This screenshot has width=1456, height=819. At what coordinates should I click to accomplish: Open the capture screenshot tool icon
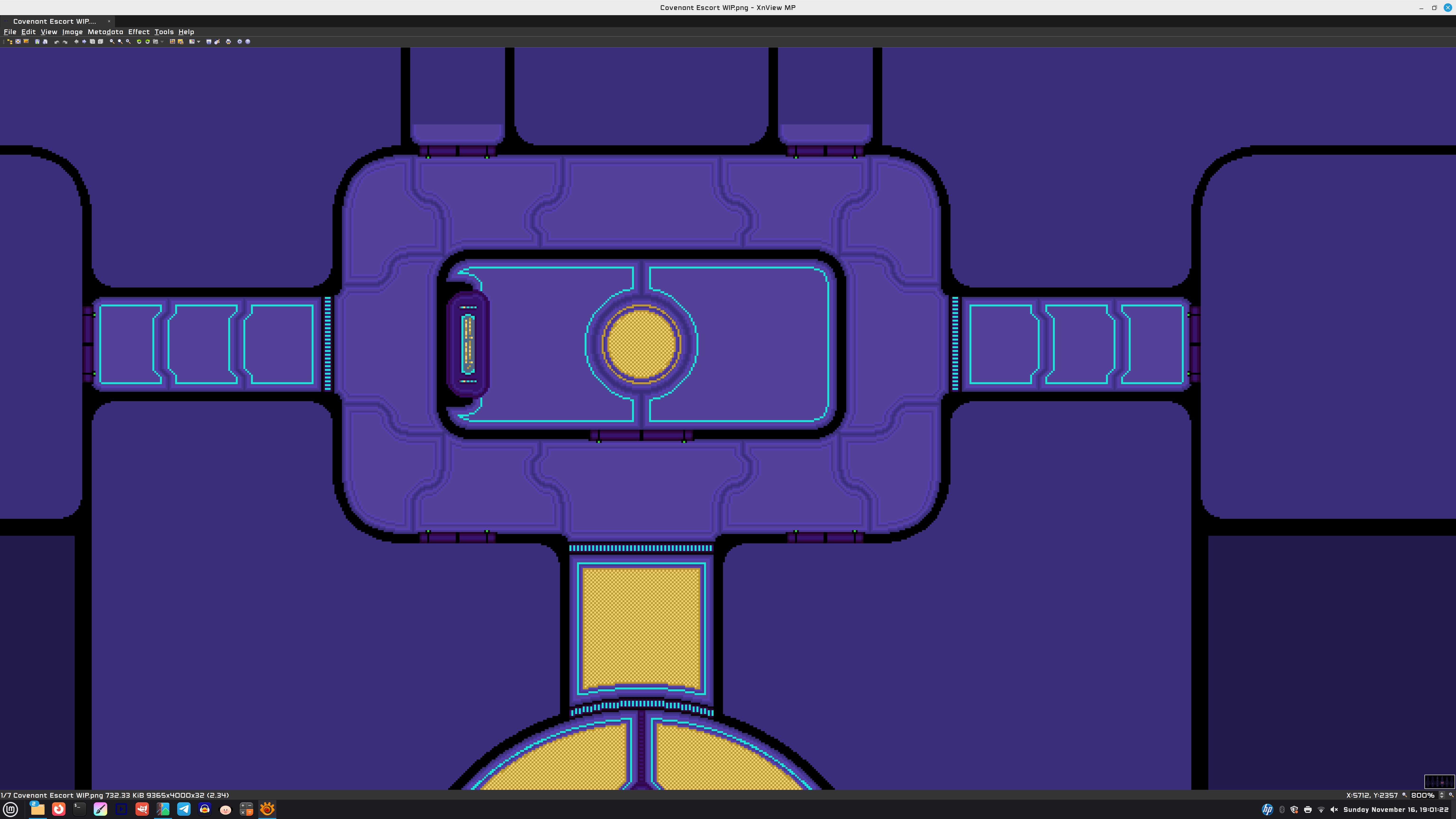[209, 42]
